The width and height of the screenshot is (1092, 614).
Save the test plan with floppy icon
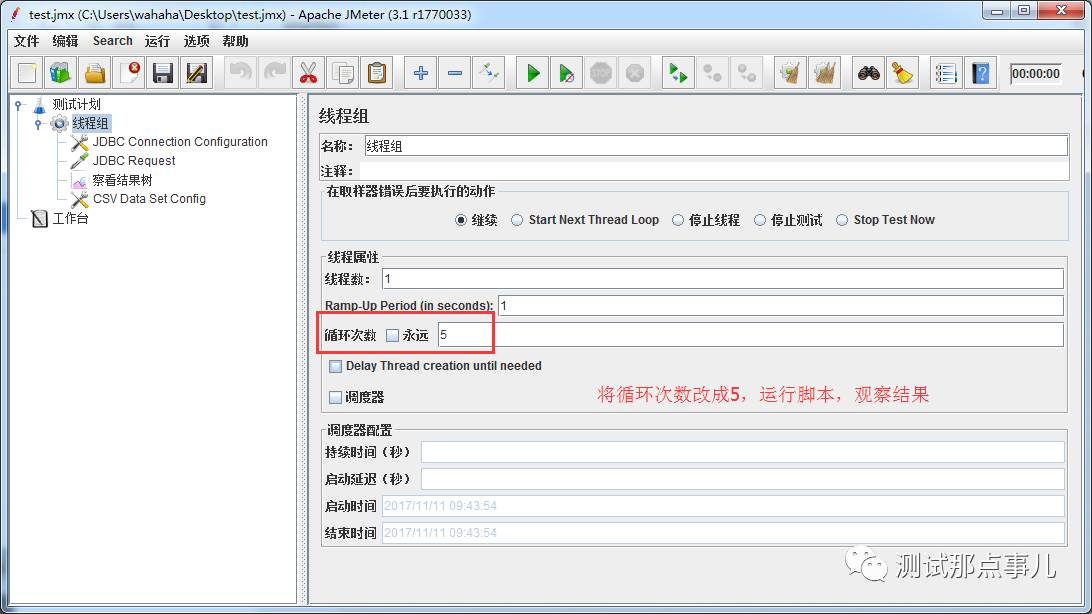[163, 73]
